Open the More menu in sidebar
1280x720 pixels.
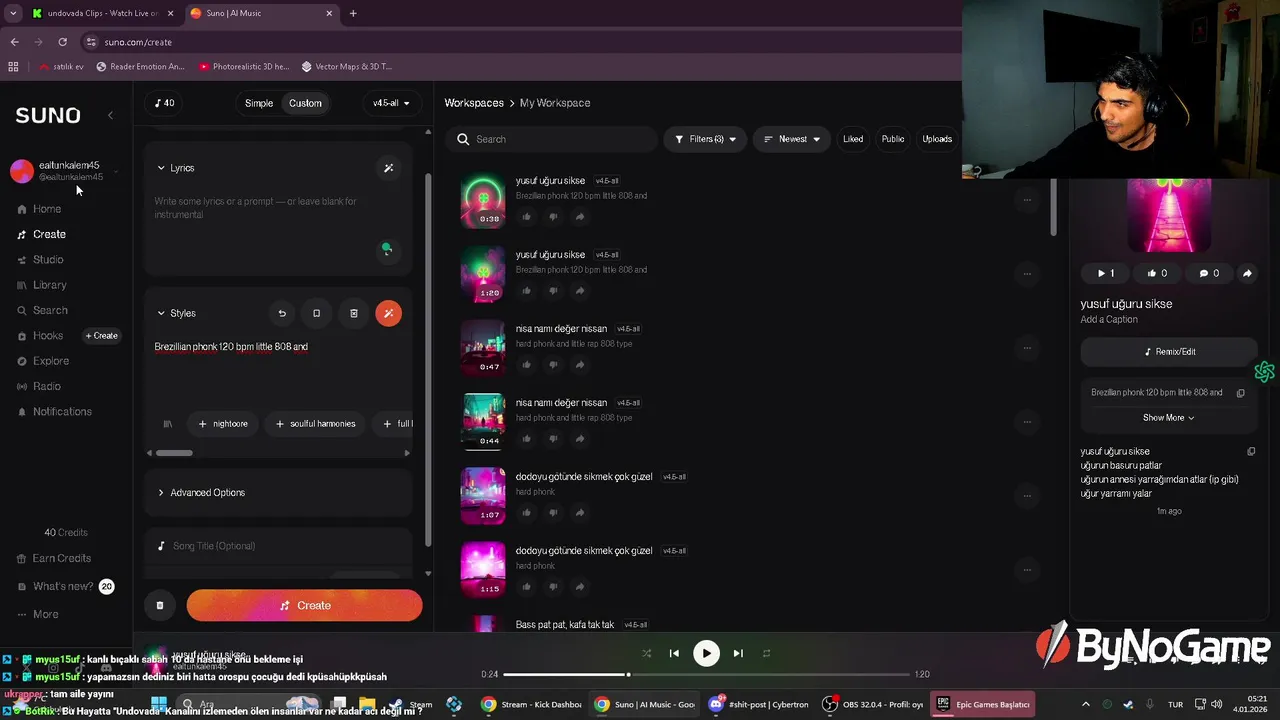coord(40,614)
